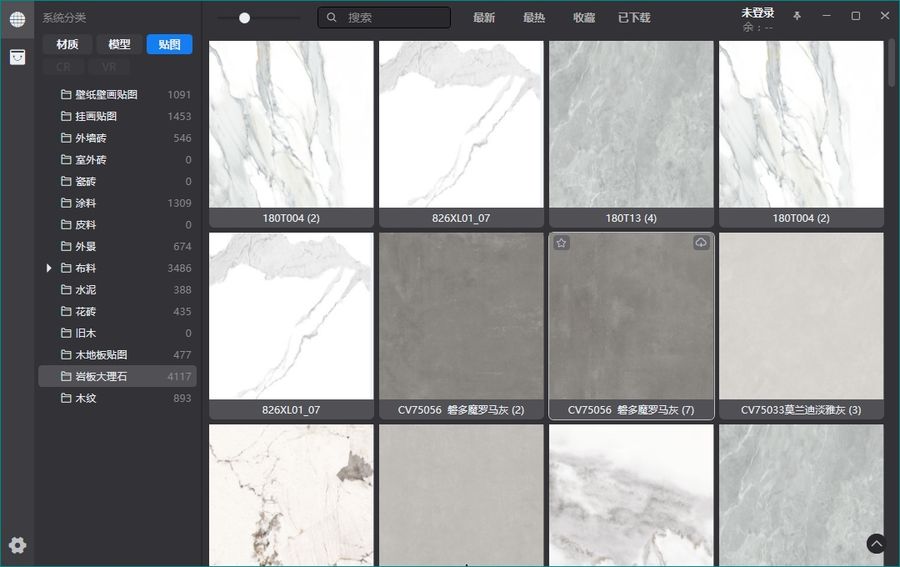Download CV75056 (7) with cloud icon
Screen dimensions: 900x567
(x=701, y=243)
